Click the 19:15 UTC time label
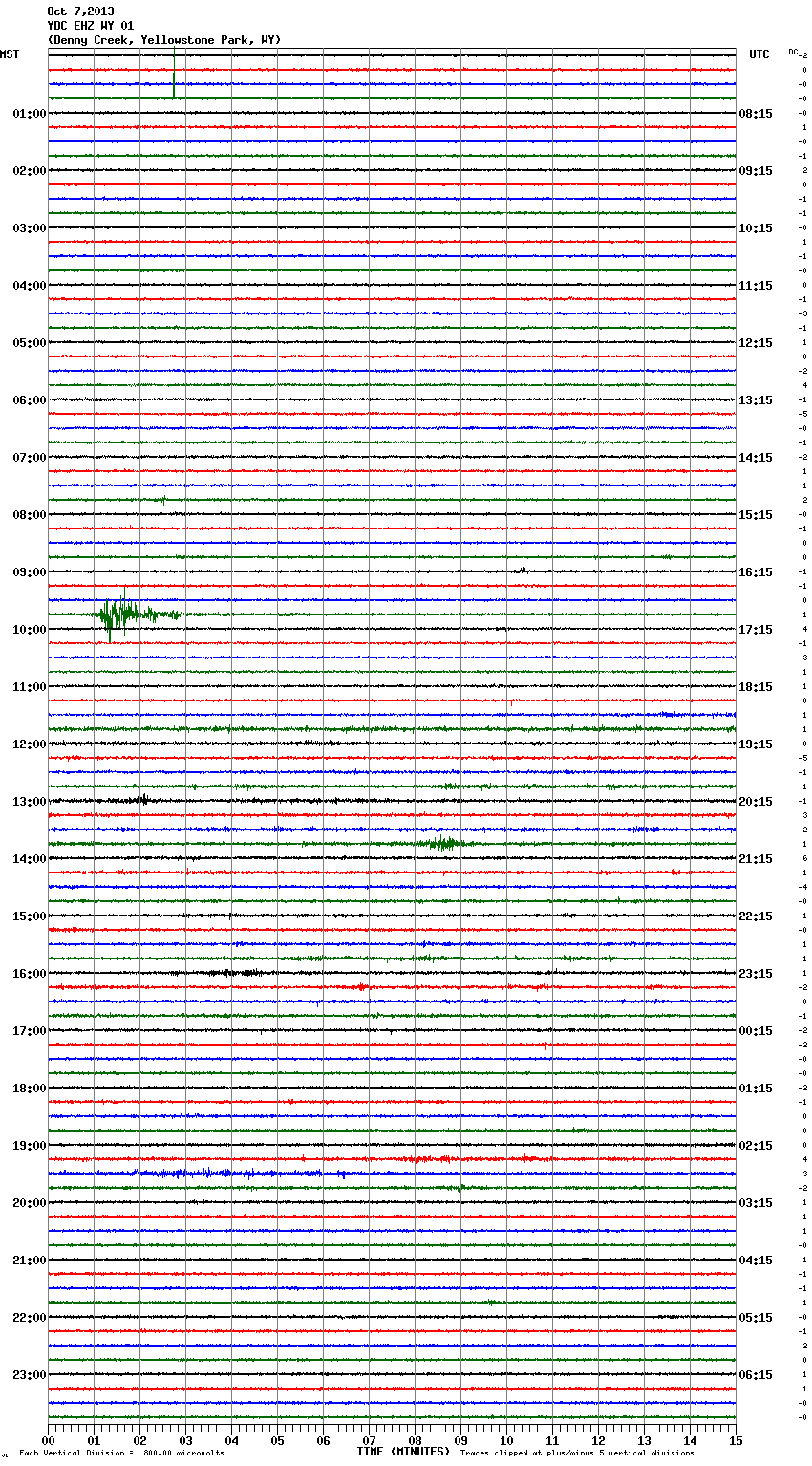 click(x=756, y=744)
